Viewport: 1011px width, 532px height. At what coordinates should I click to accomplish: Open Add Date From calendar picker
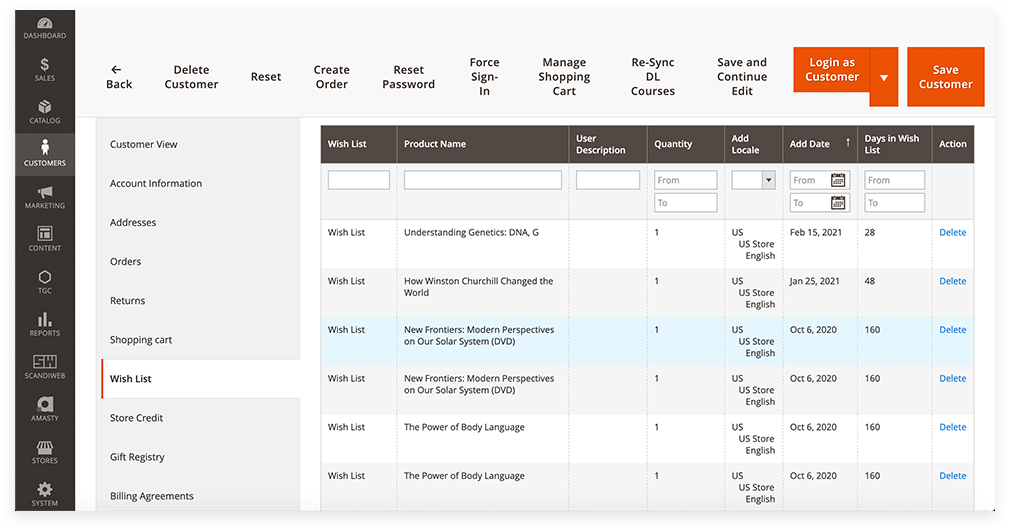click(x=838, y=180)
